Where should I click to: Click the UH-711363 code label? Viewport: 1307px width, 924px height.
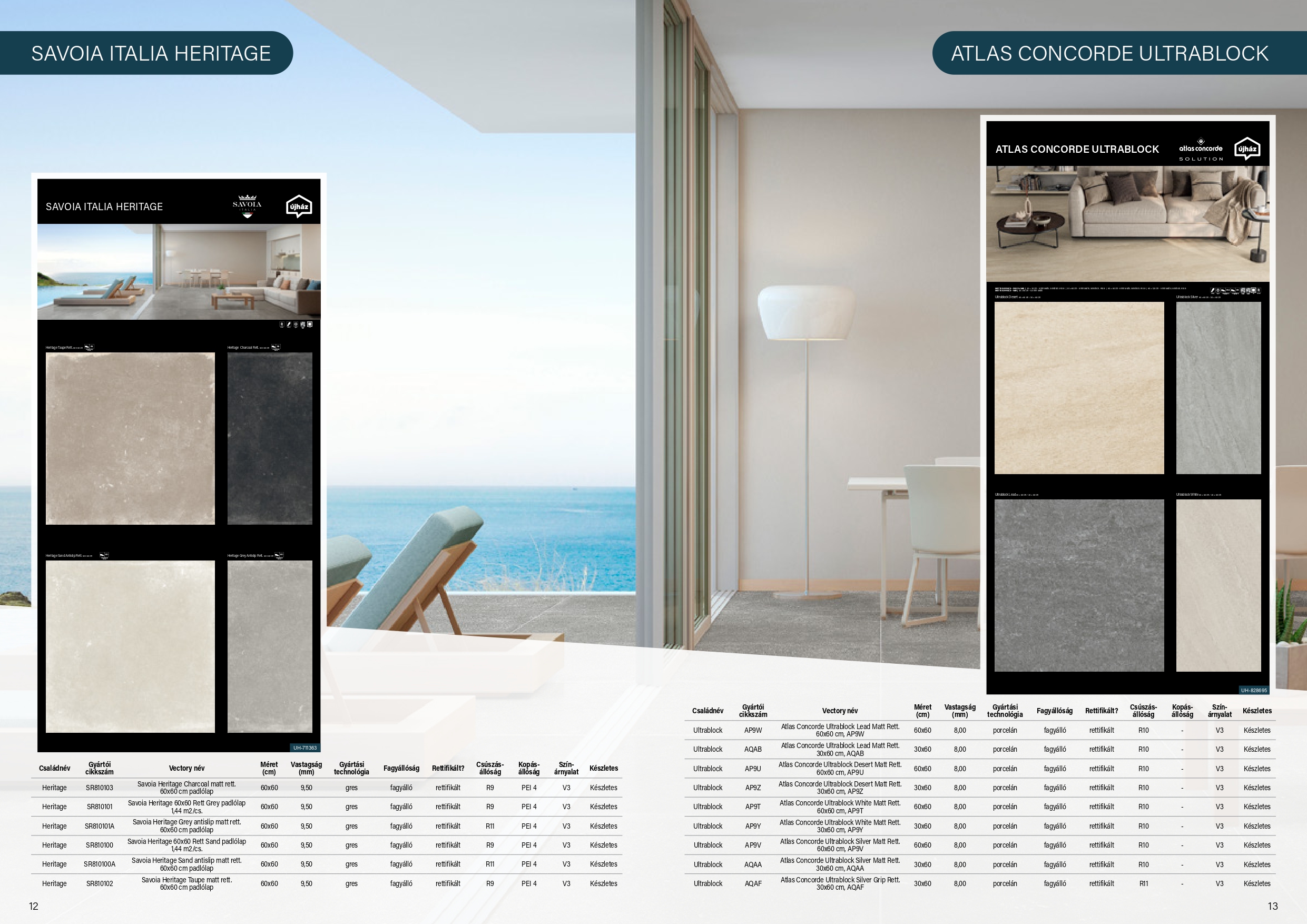(304, 748)
